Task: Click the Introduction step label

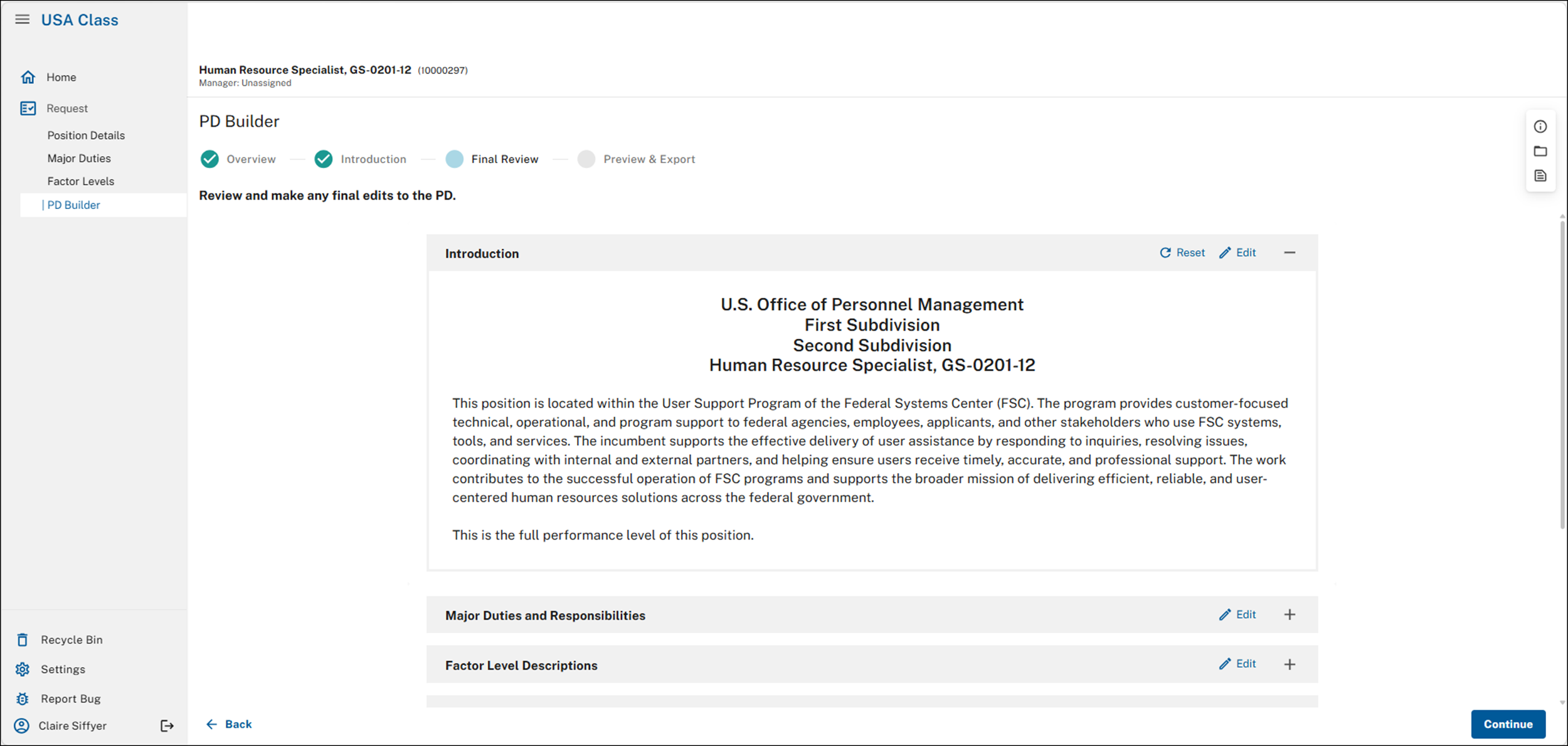Action: (x=373, y=159)
